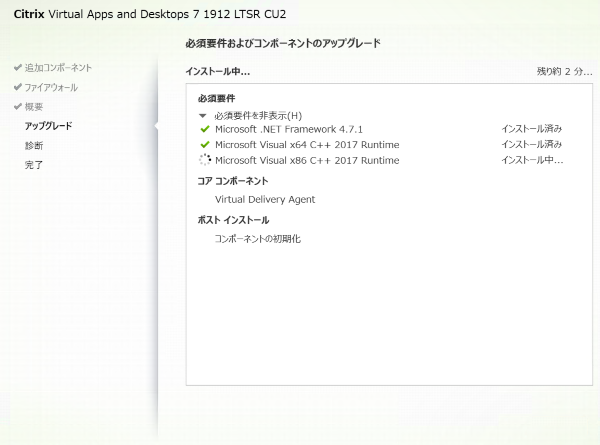Click spinner beside Visual x86 C++ Runtime
Viewport: 600px width, 445px height.
(205, 160)
